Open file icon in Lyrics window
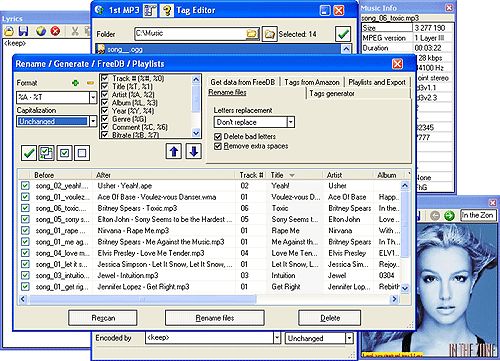500x361 pixels. pos(9,31)
